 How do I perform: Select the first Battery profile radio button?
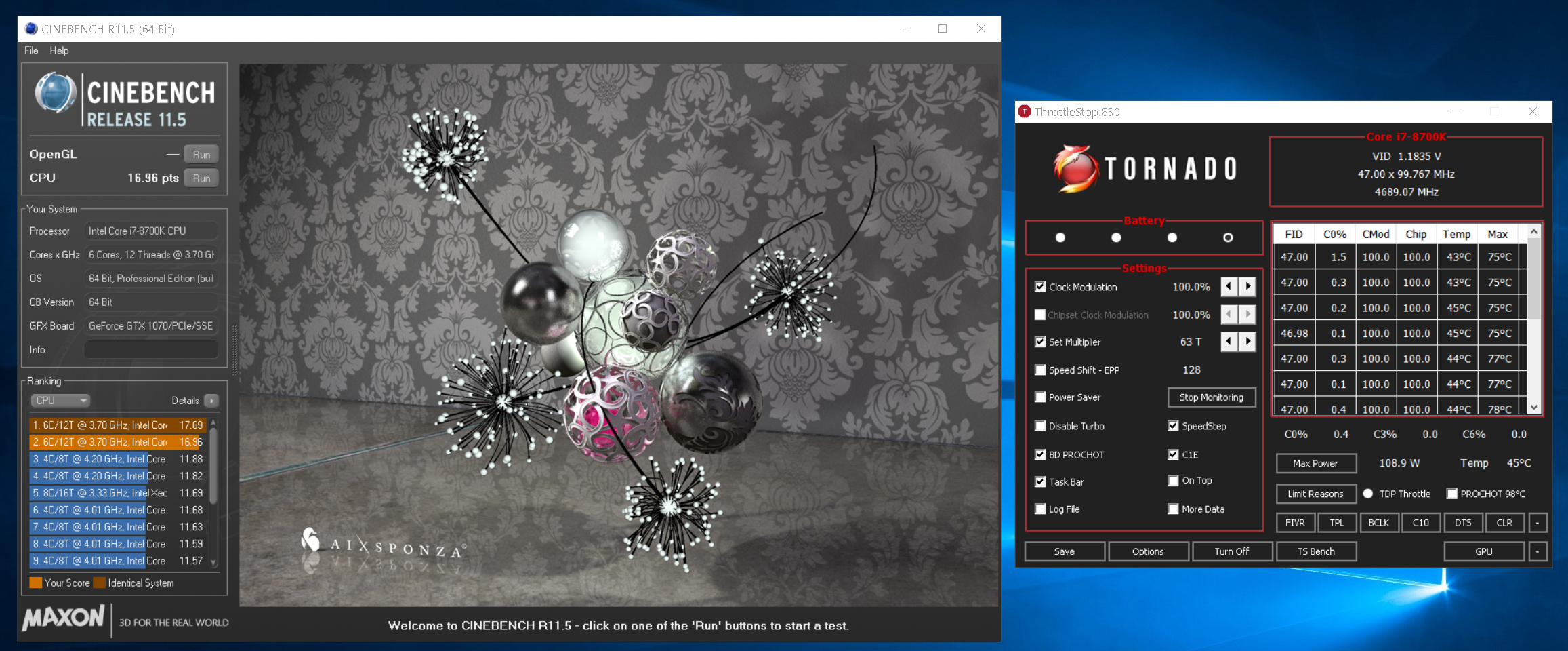(x=1060, y=237)
